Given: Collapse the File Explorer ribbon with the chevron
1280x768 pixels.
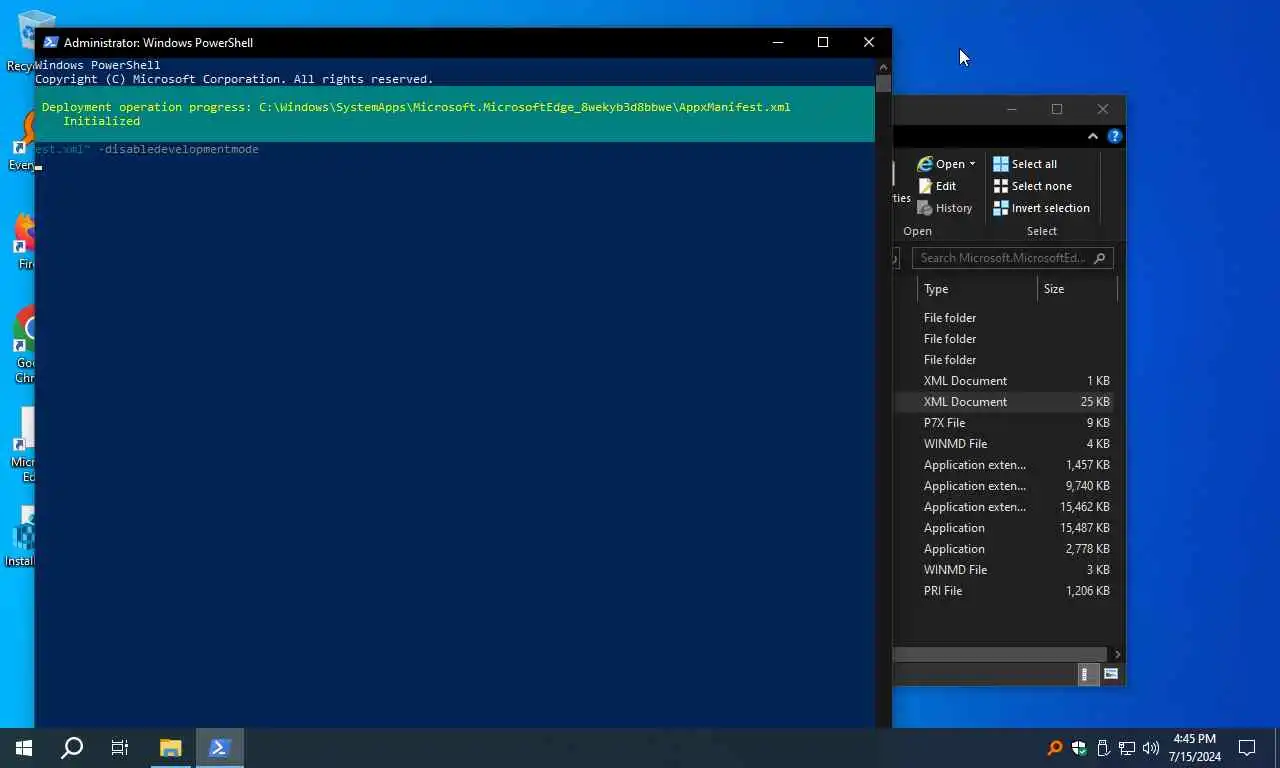Looking at the screenshot, I should coord(1093,136).
